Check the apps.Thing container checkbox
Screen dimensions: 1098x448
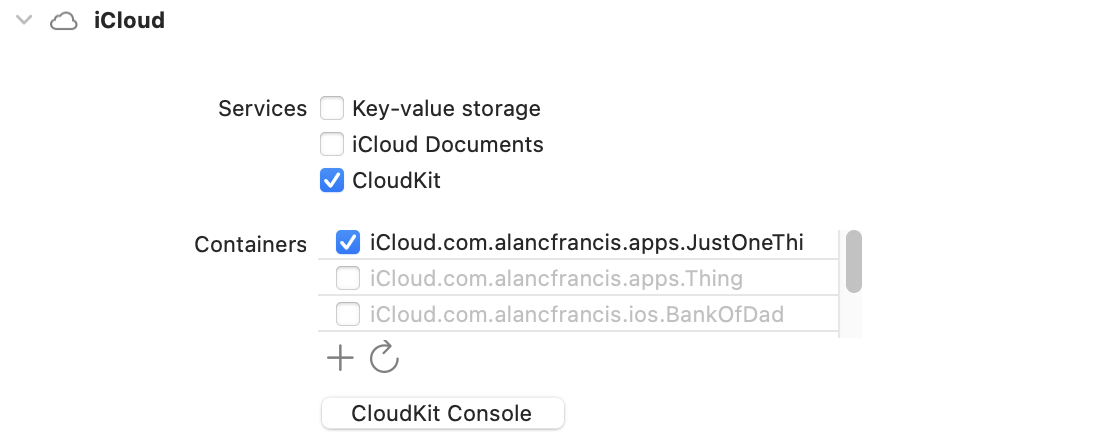click(x=348, y=279)
